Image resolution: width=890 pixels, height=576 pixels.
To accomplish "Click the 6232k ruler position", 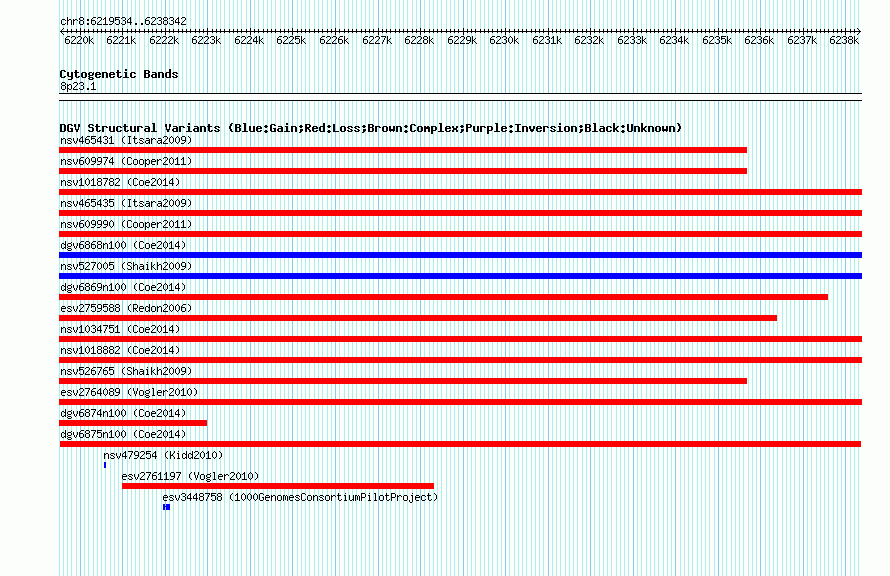I will tap(589, 40).
